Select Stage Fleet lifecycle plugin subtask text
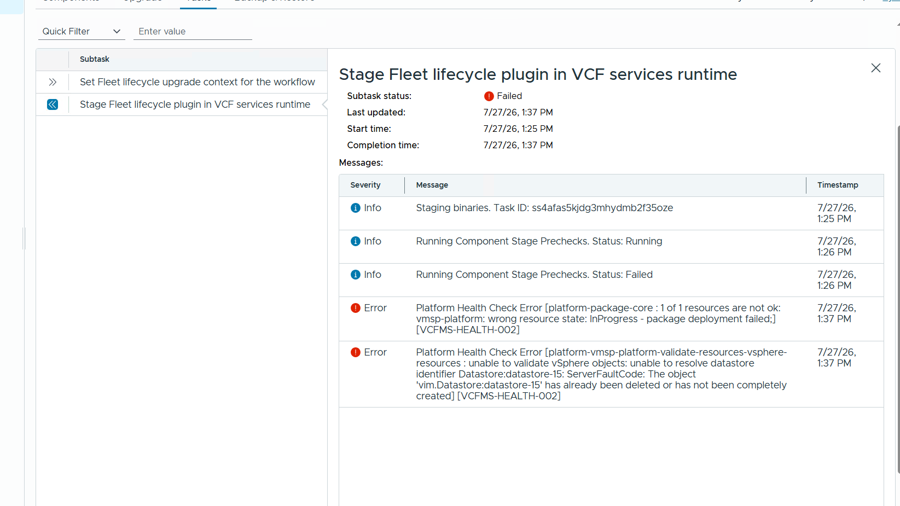This screenshot has width=900, height=506. pos(195,104)
